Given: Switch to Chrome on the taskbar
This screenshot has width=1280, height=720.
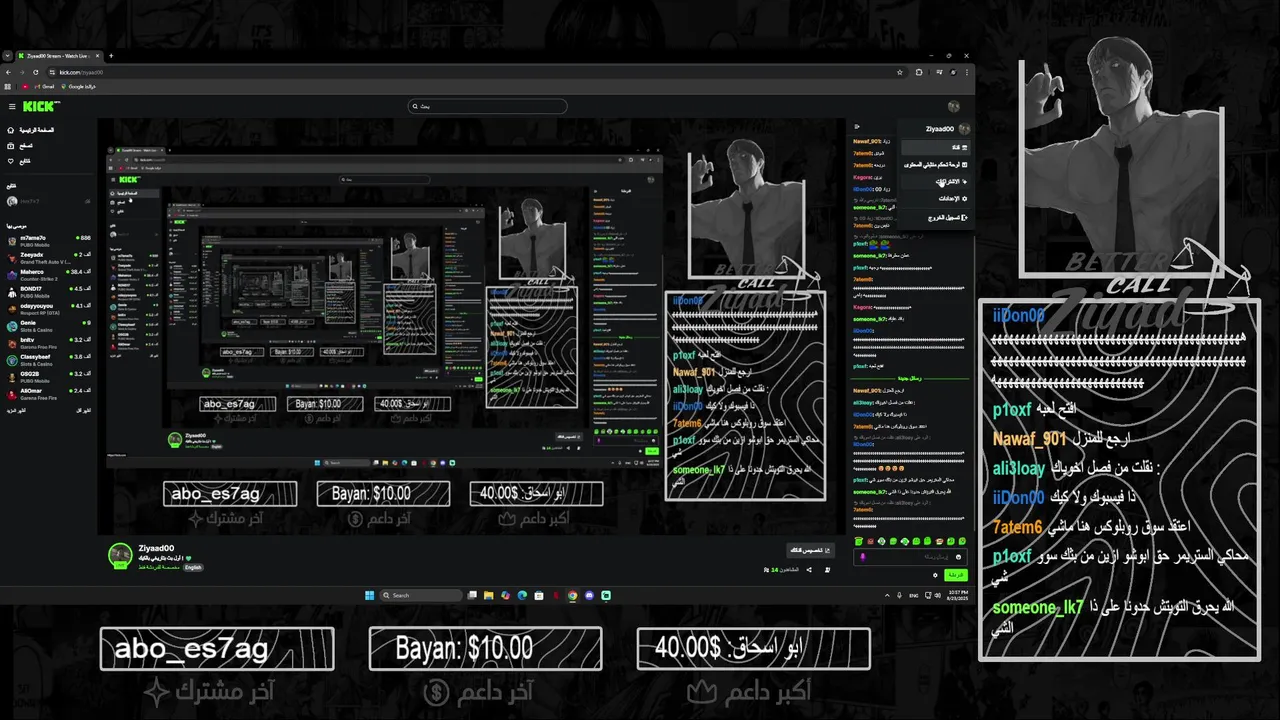Looking at the screenshot, I should [x=572, y=595].
